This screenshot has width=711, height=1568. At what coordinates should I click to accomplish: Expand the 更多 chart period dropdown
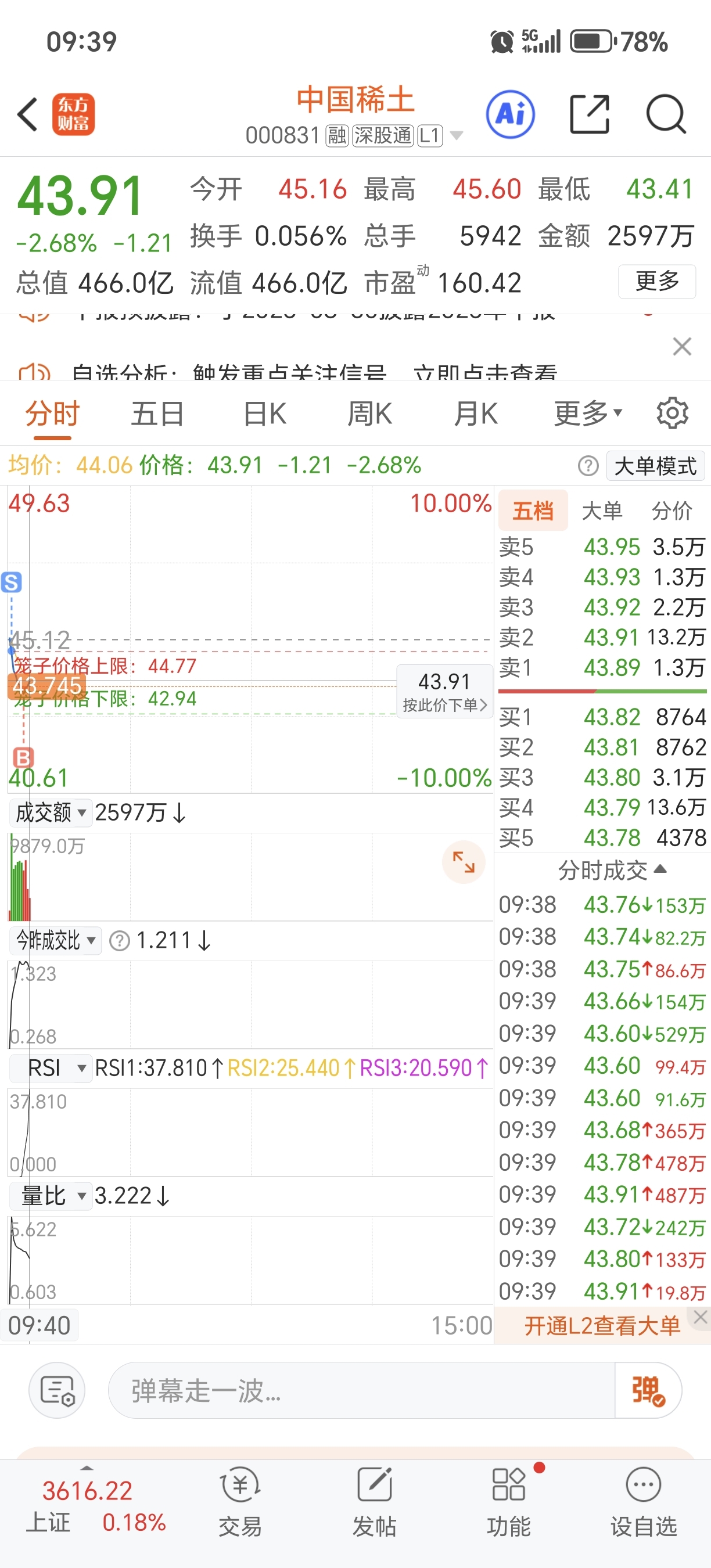point(588,415)
